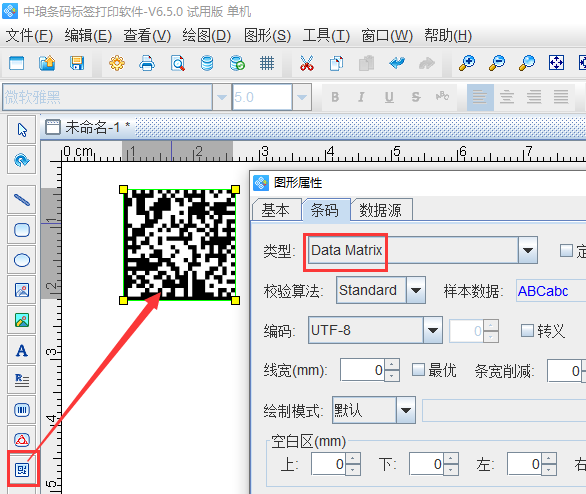This screenshot has height=494, width=586.
Task: Toggle the grid display icon
Action: pyautogui.click(x=267, y=63)
